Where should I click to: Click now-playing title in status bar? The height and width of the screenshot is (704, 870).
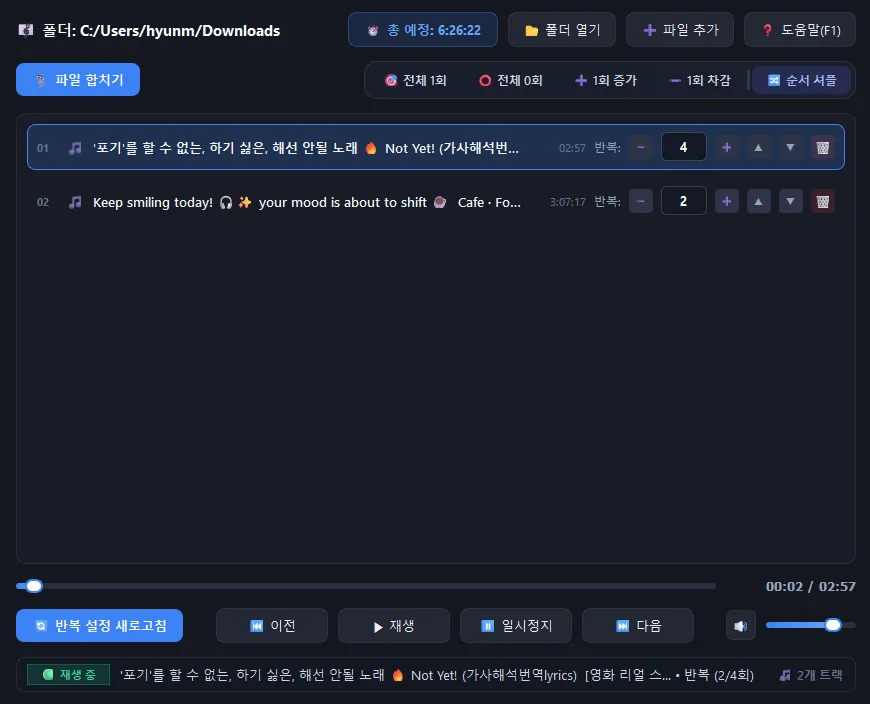(437, 675)
